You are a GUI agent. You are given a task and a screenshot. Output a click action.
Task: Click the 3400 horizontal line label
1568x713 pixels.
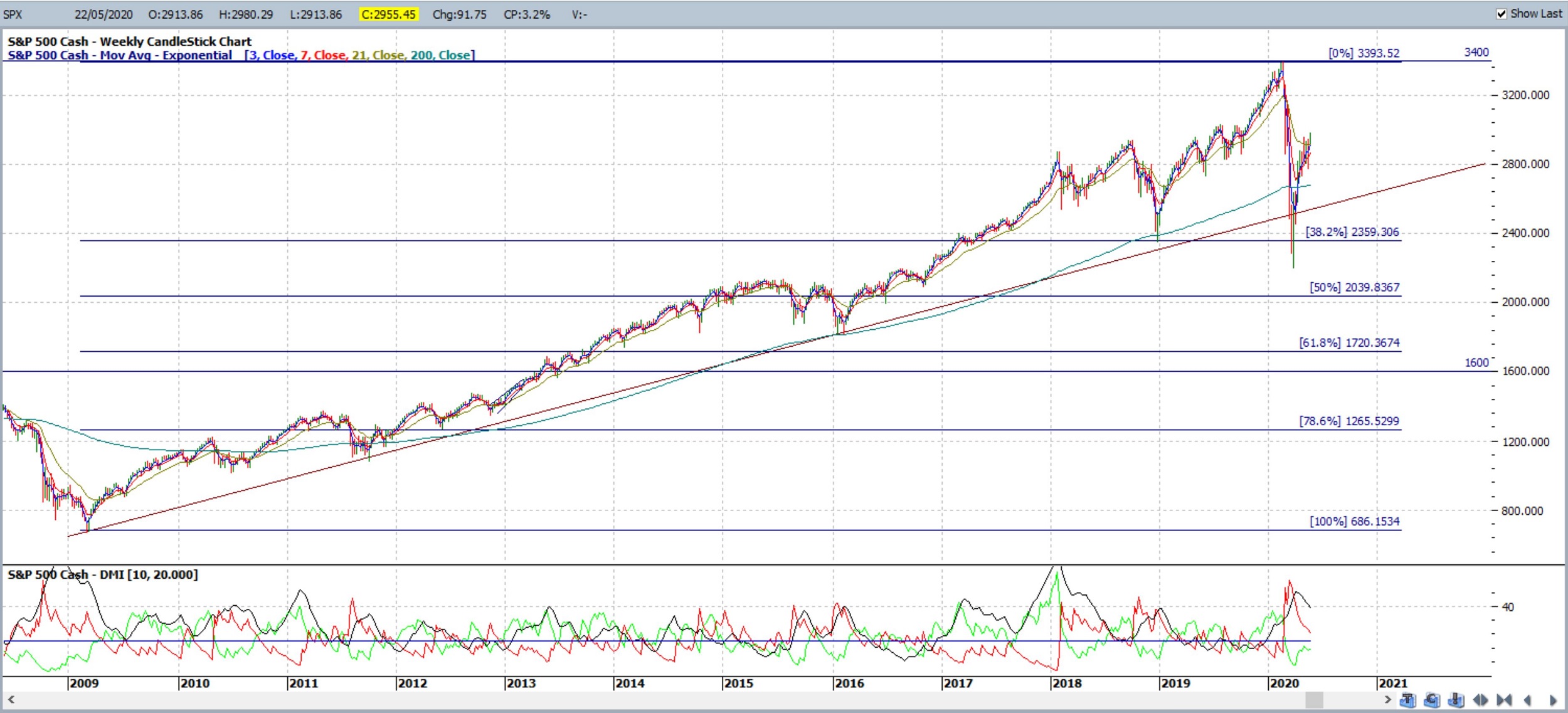tap(1476, 52)
